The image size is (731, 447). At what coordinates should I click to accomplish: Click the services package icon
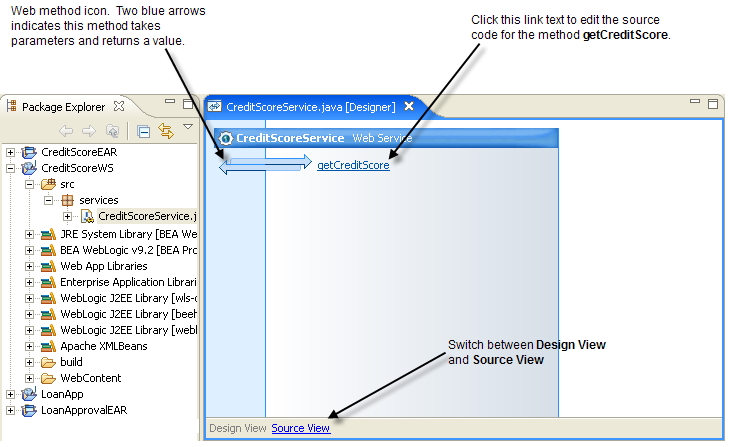coord(68,200)
